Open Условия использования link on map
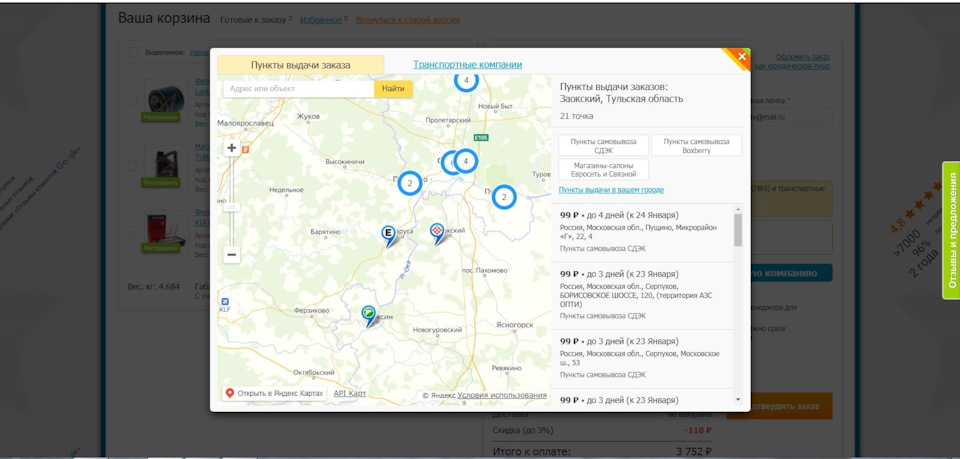960x459 pixels. click(502, 395)
